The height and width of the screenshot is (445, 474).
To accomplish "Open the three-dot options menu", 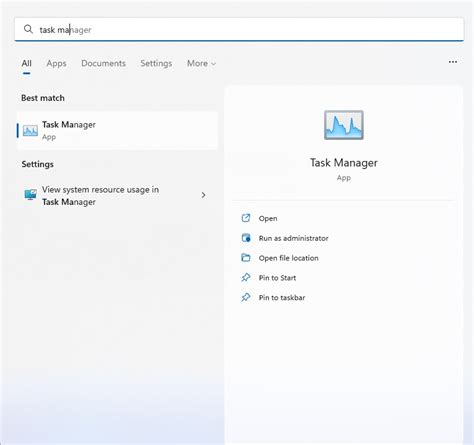I will [x=453, y=62].
